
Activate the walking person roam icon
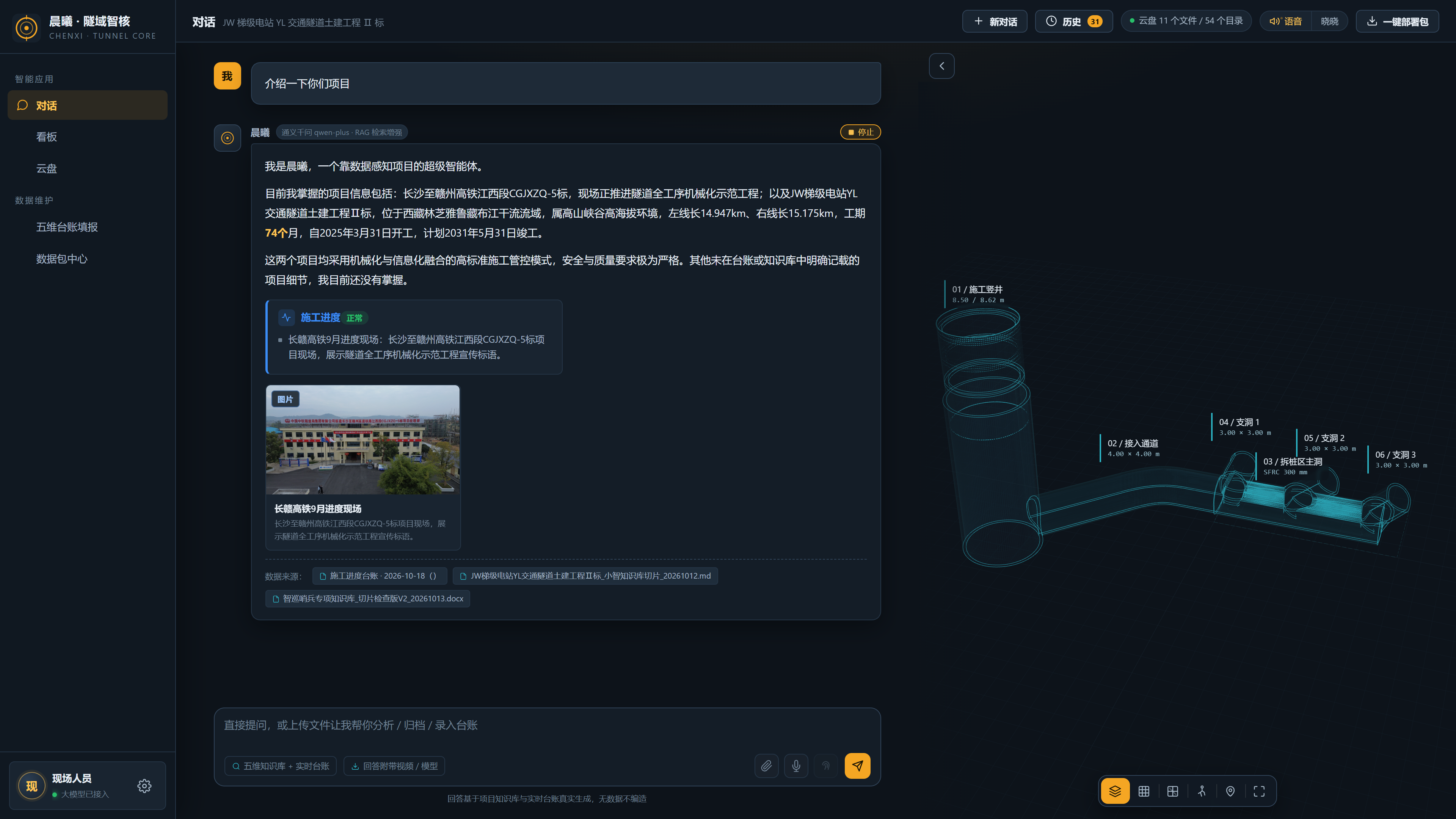coord(1202,791)
